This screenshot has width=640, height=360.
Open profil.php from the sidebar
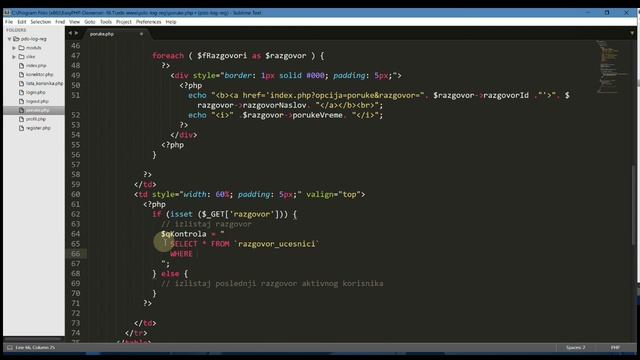pos(36,119)
